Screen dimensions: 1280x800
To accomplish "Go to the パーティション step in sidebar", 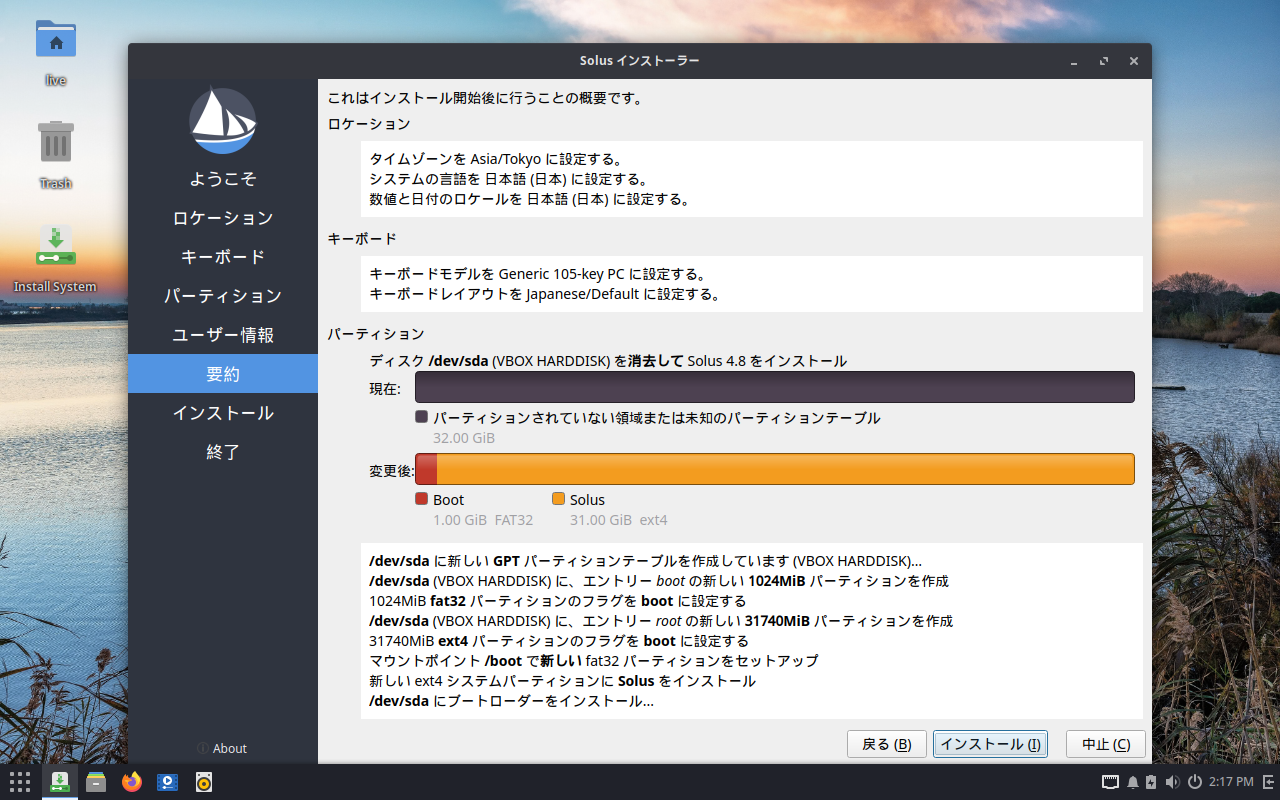I will pos(223,296).
